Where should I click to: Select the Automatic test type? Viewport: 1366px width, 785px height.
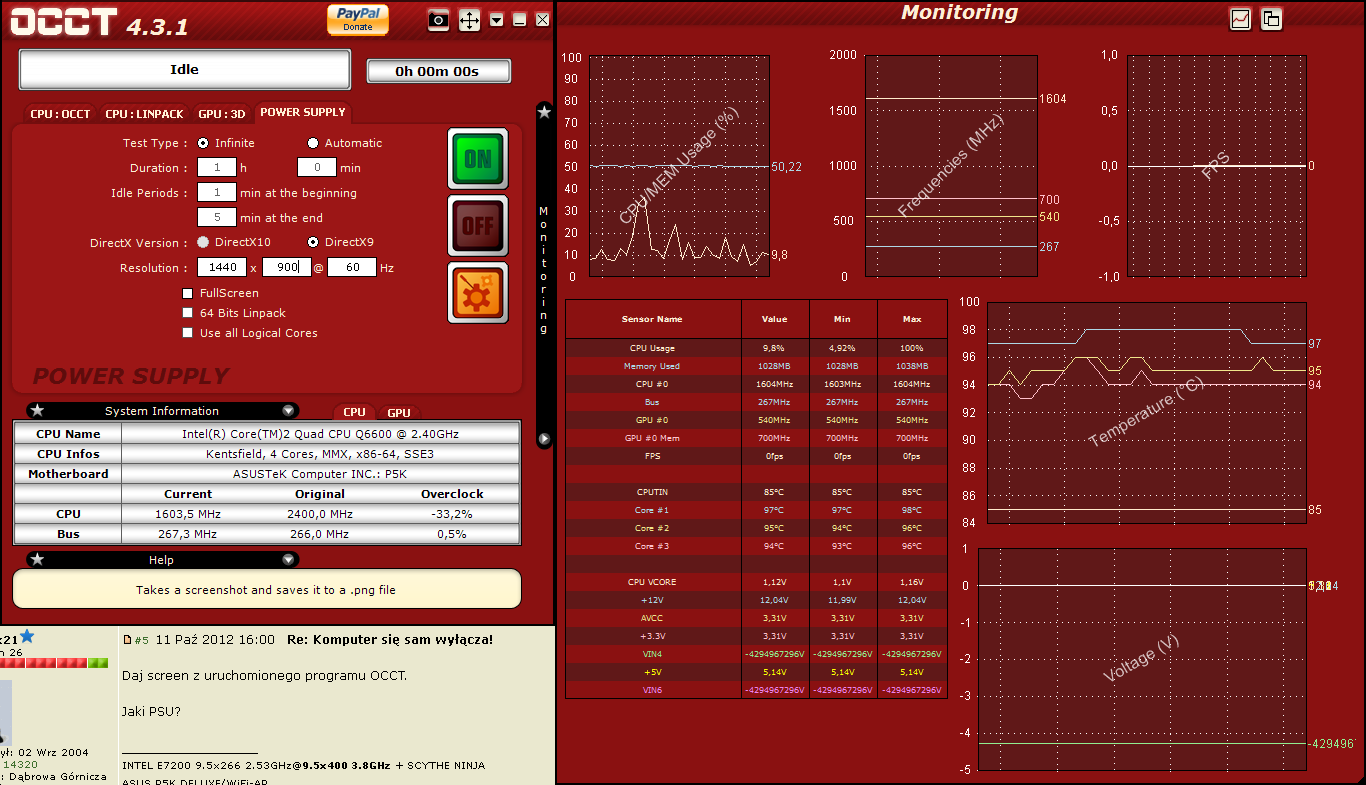click(313, 143)
